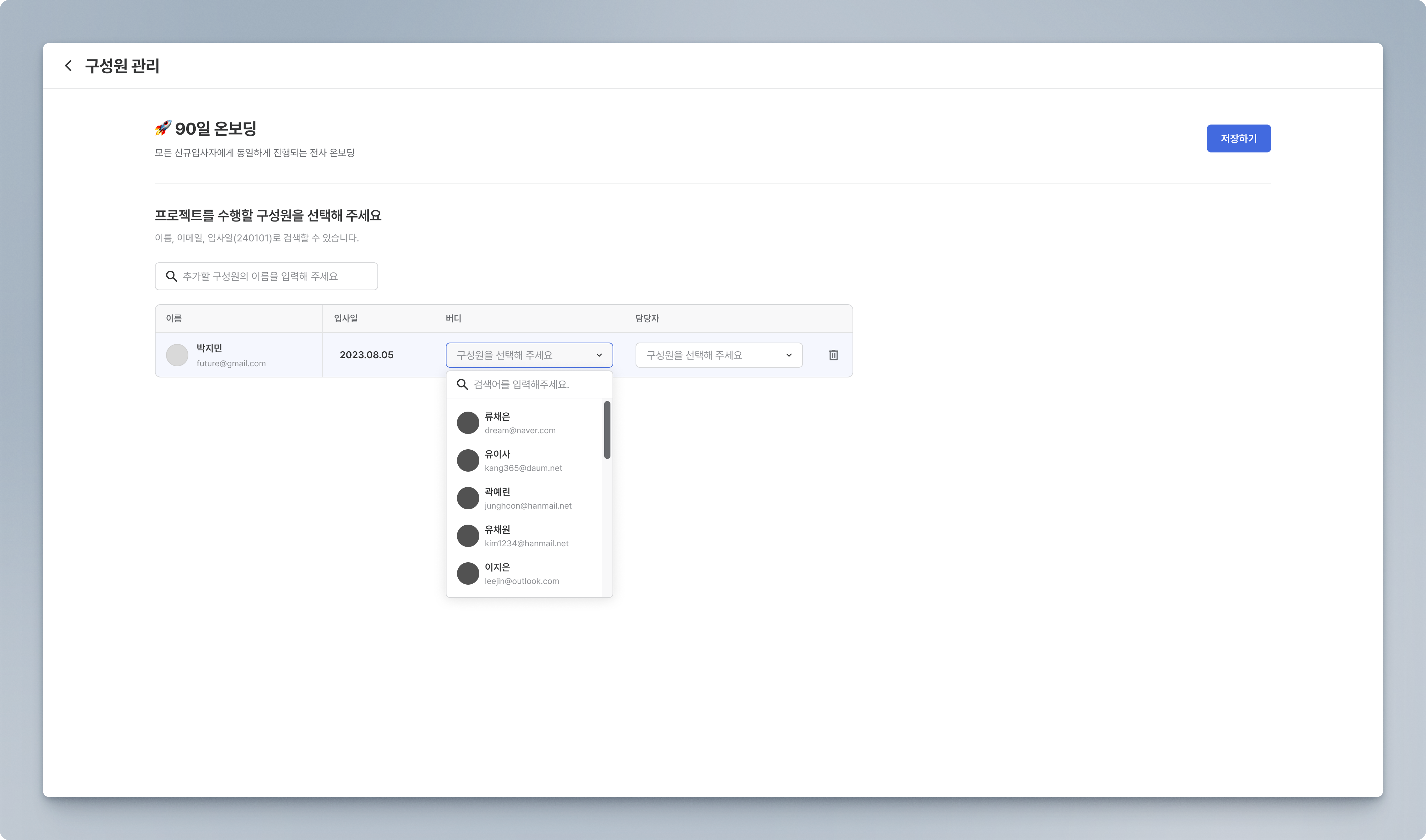Click the 입사일 column header

point(345,318)
